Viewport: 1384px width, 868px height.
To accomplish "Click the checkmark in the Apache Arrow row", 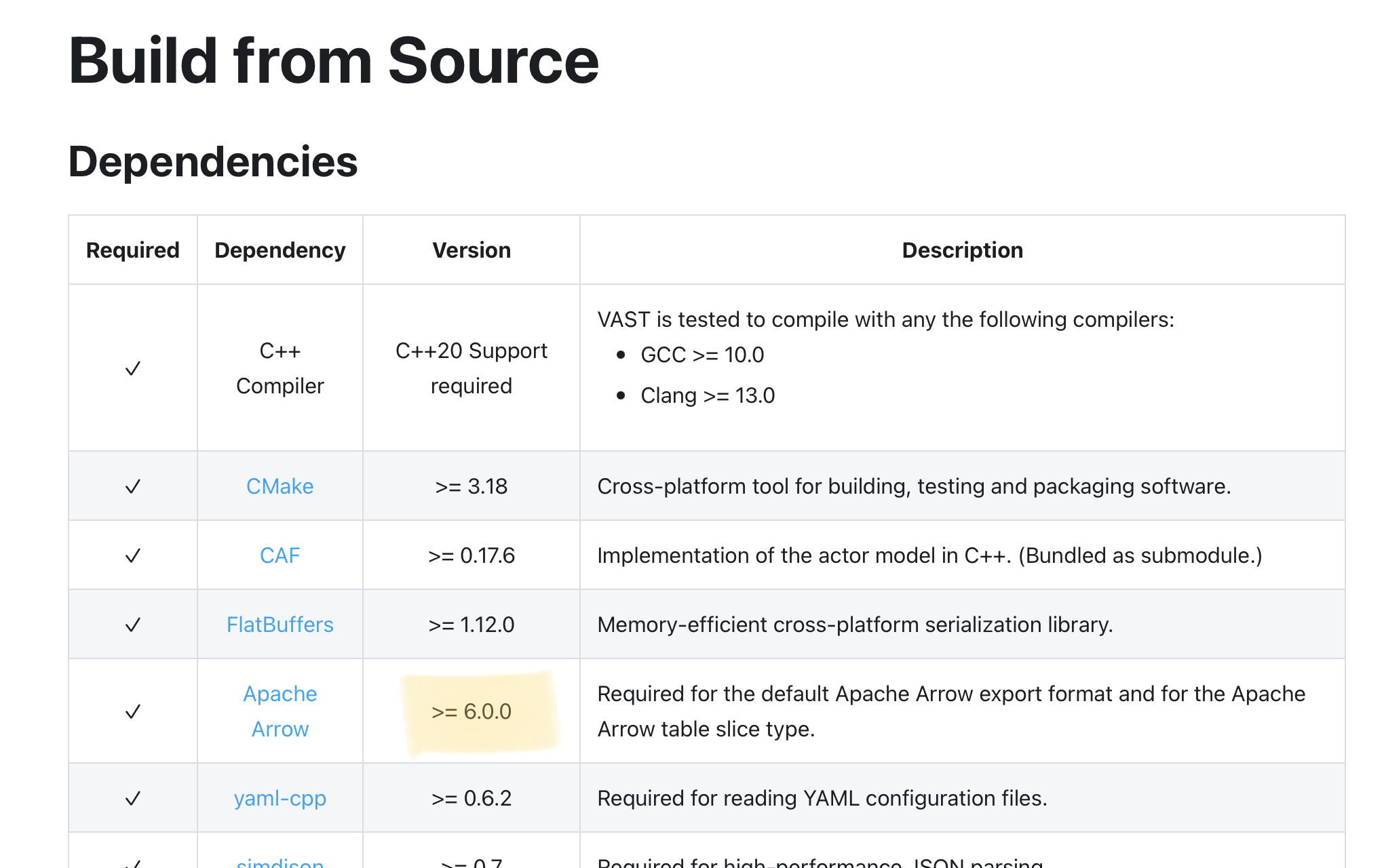I will click(133, 711).
